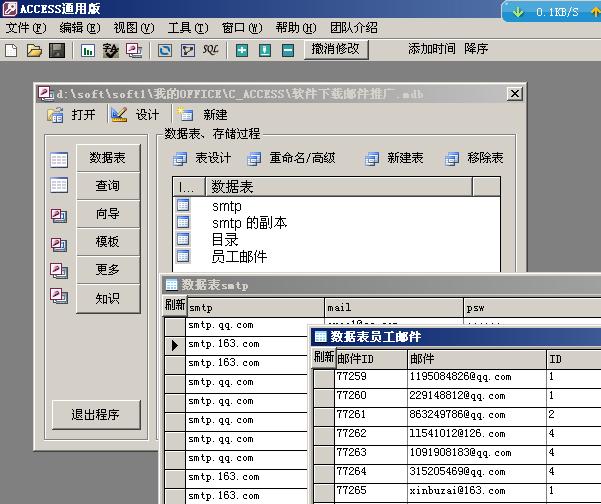Image resolution: width=601 pixels, height=504 pixels.
Task: Click the design filter toolbar icon
Action: [188, 50]
